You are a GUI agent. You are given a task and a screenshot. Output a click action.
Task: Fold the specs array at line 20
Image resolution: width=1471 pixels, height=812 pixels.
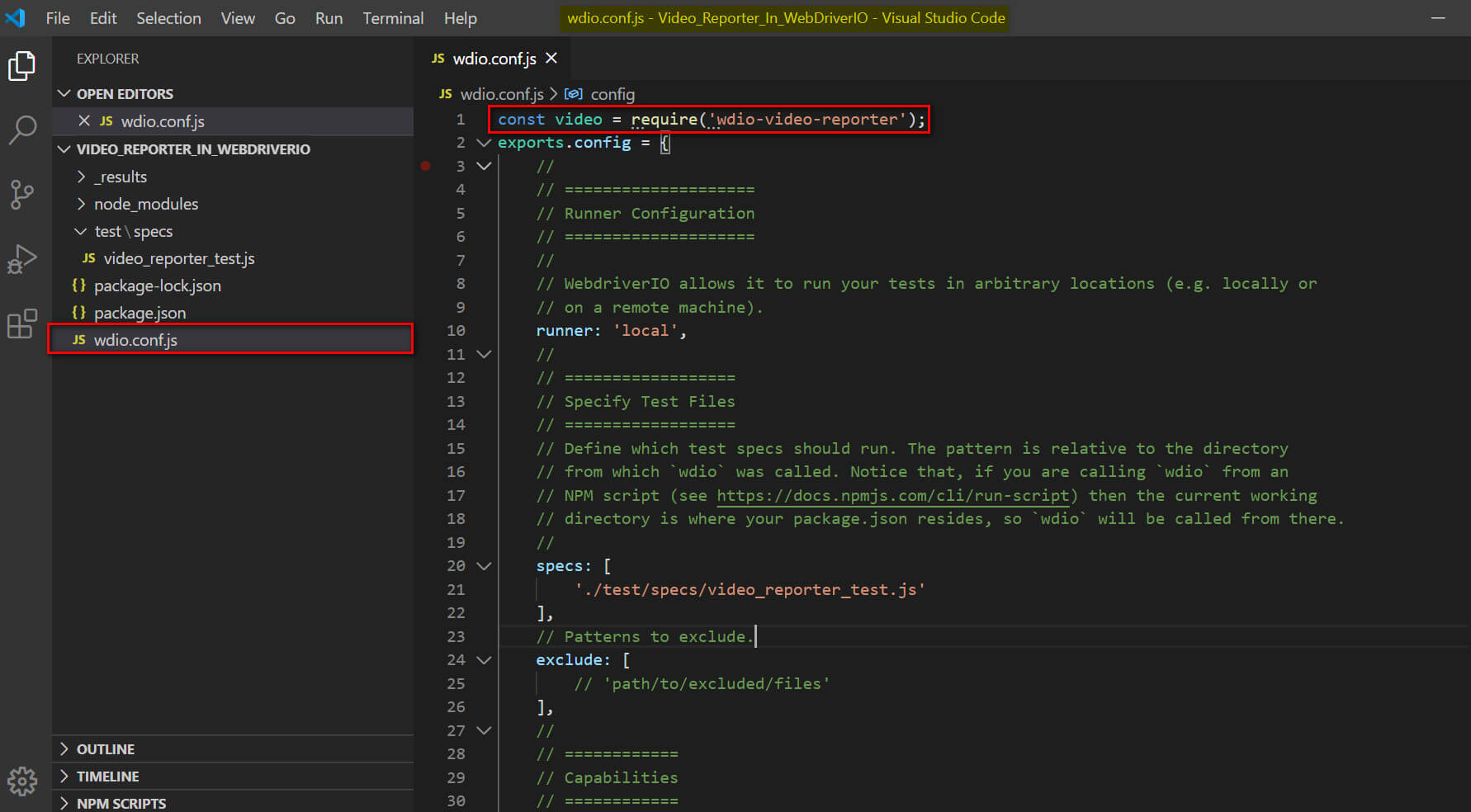click(485, 566)
